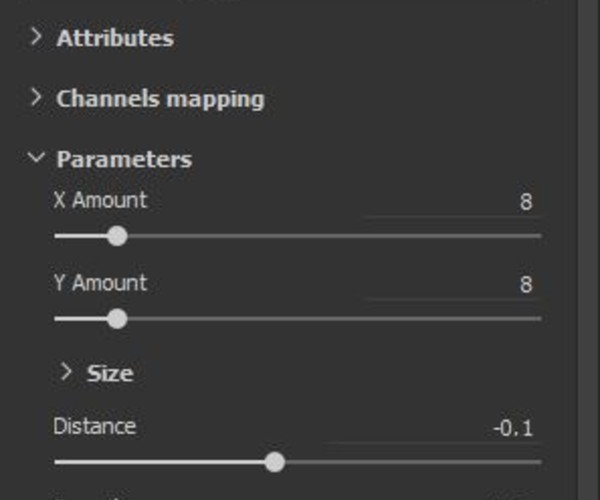
Task: Click the Distance label
Action: [94, 426]
